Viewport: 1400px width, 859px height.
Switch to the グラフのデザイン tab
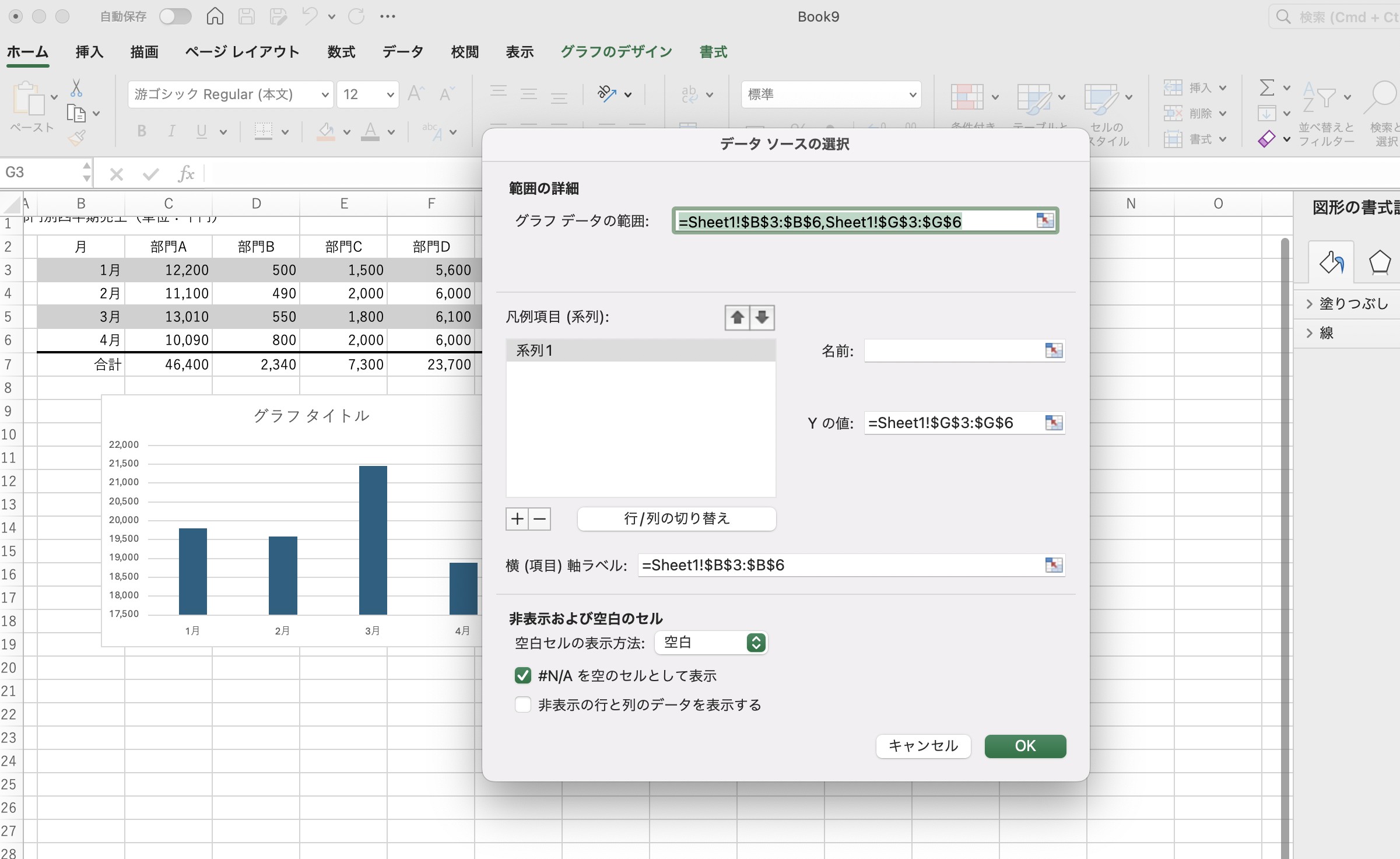coord(616,52)
